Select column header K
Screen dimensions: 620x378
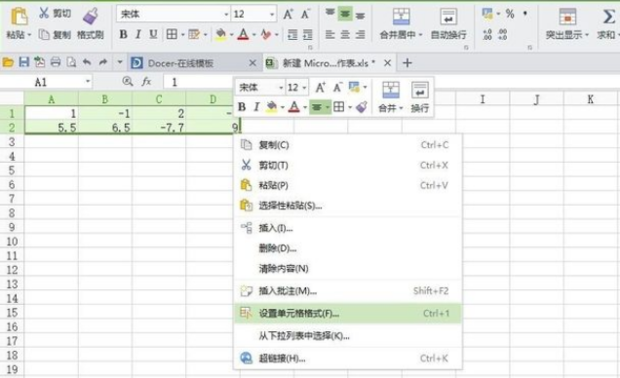590,99
